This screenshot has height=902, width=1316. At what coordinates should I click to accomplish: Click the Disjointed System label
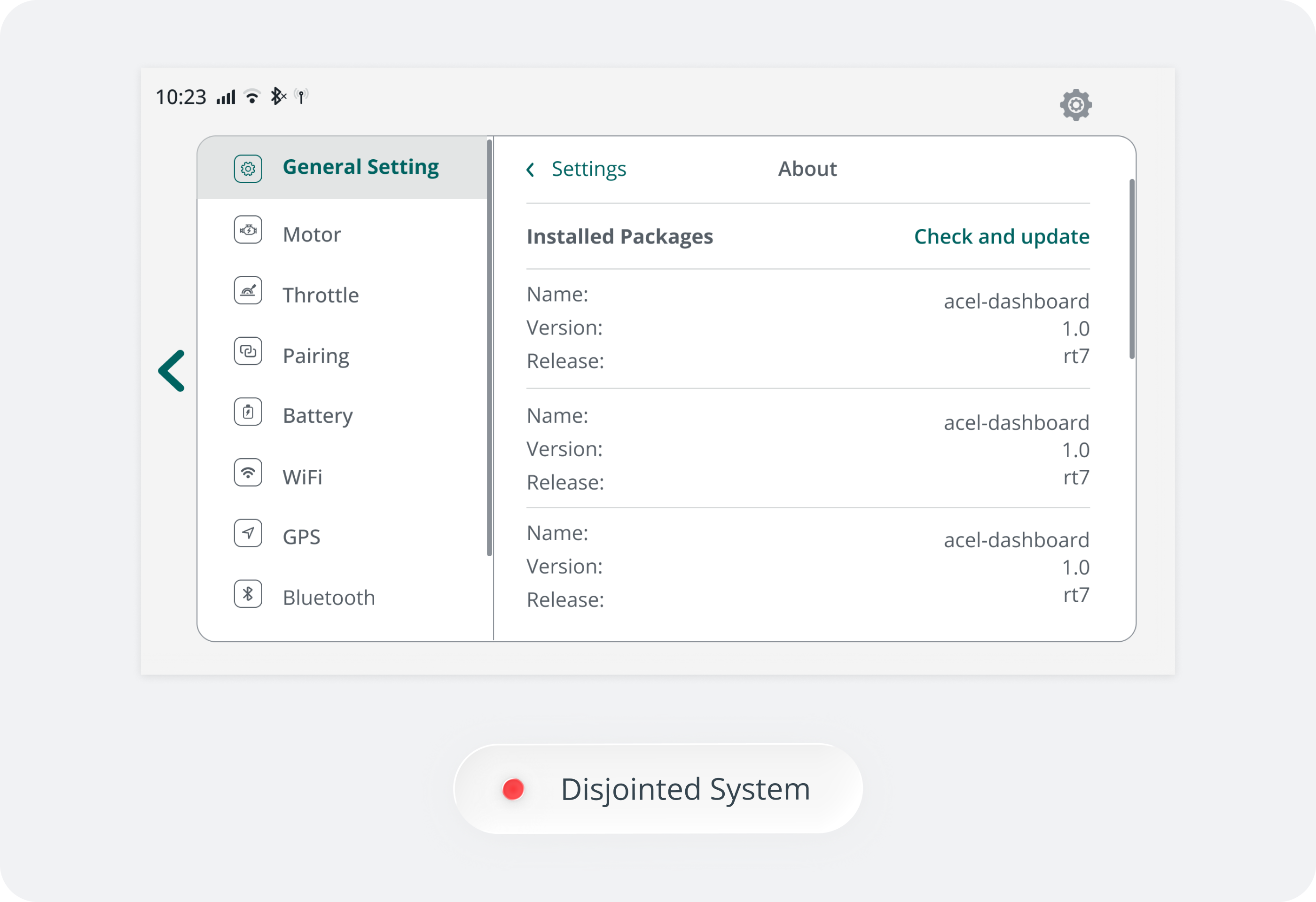point(685,790)
